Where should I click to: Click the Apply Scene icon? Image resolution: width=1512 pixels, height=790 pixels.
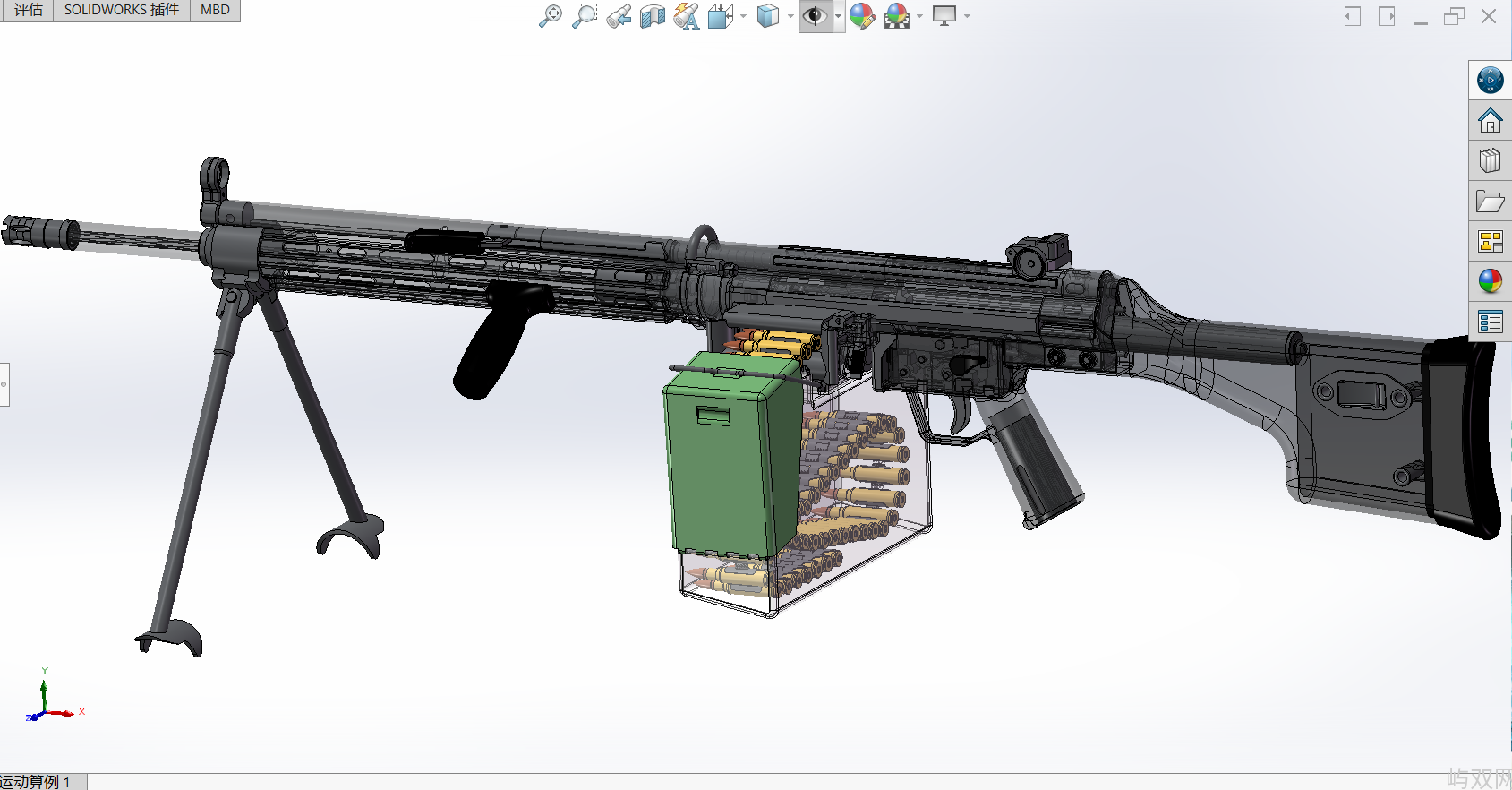[897, 15]
